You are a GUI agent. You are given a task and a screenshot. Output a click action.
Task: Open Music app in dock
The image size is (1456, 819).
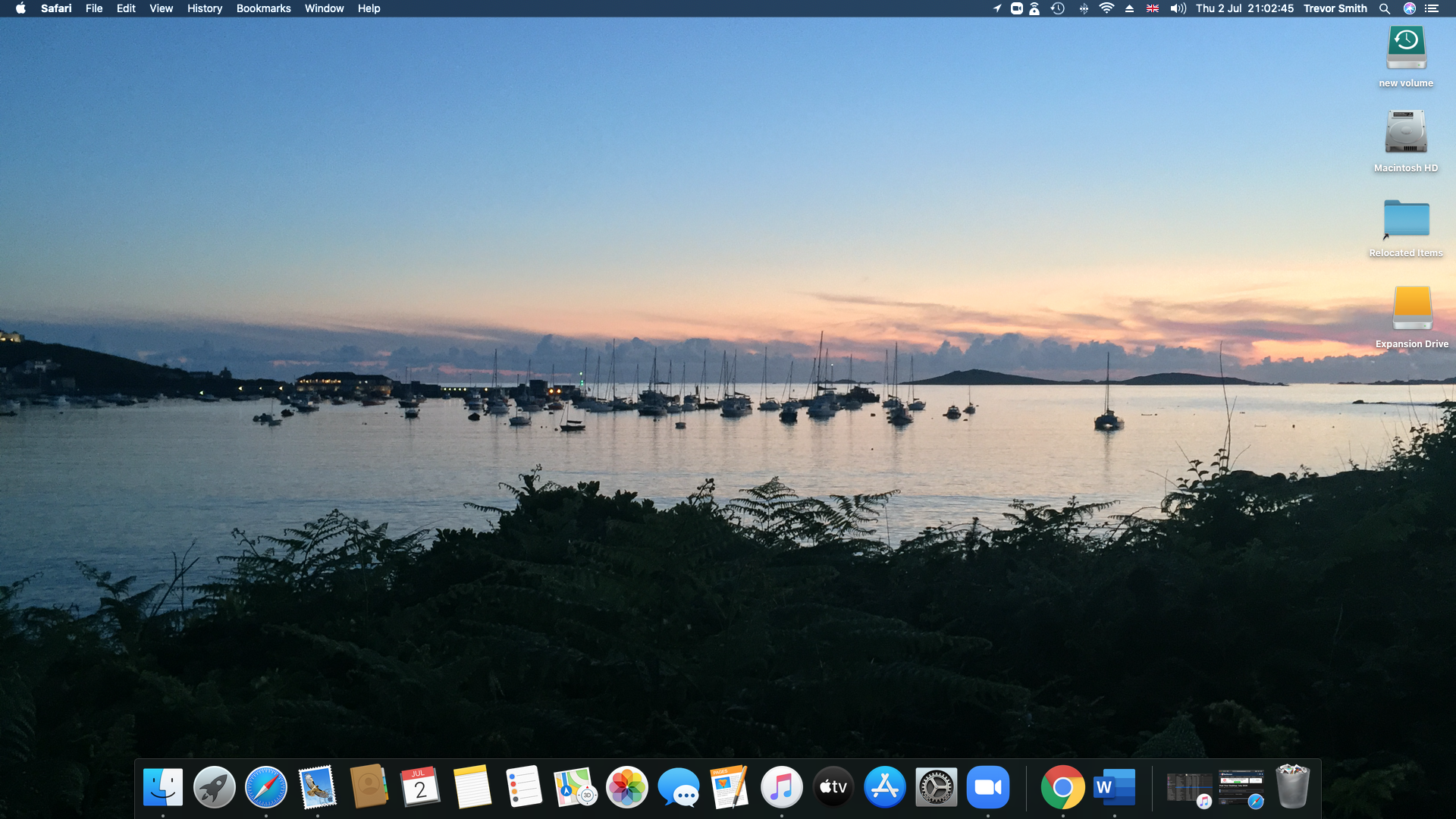pos(782,787)
